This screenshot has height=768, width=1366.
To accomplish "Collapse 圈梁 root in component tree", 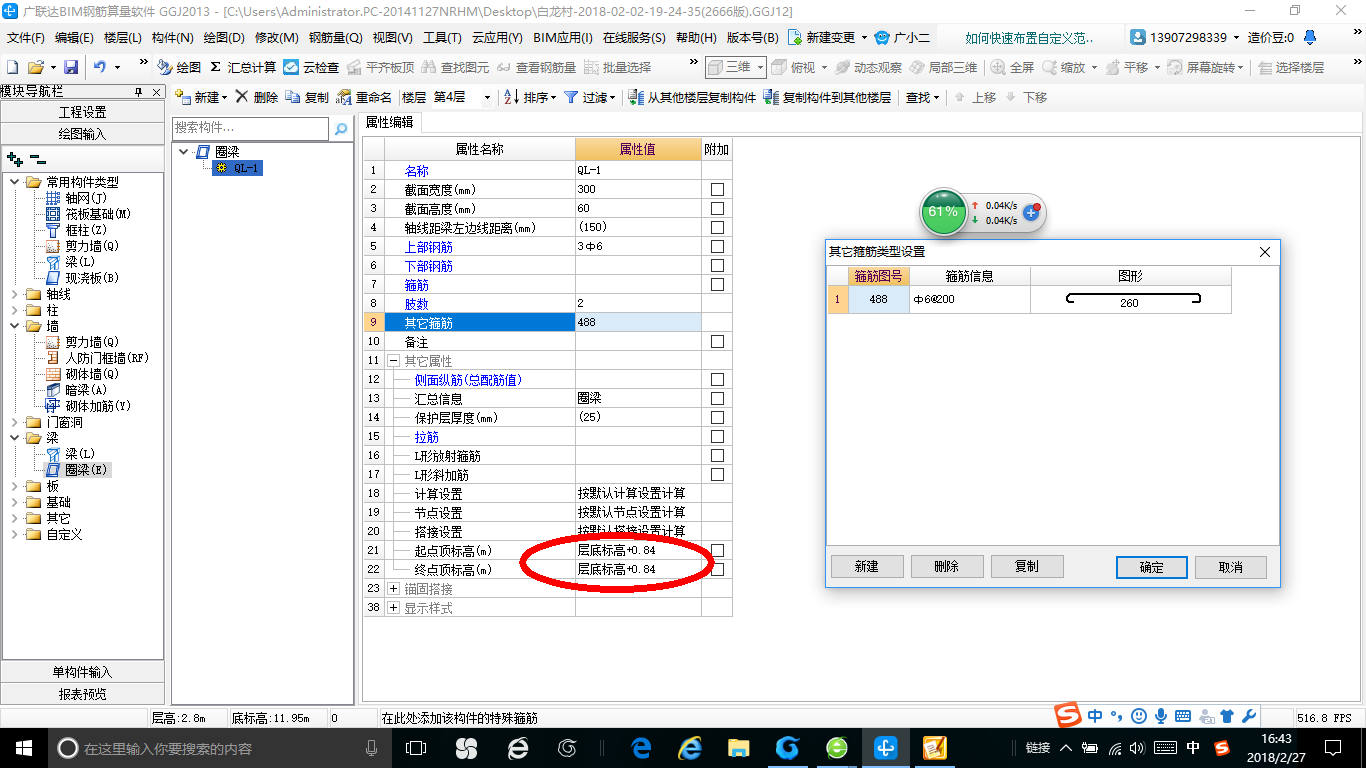I will click(x=183, y=152).
